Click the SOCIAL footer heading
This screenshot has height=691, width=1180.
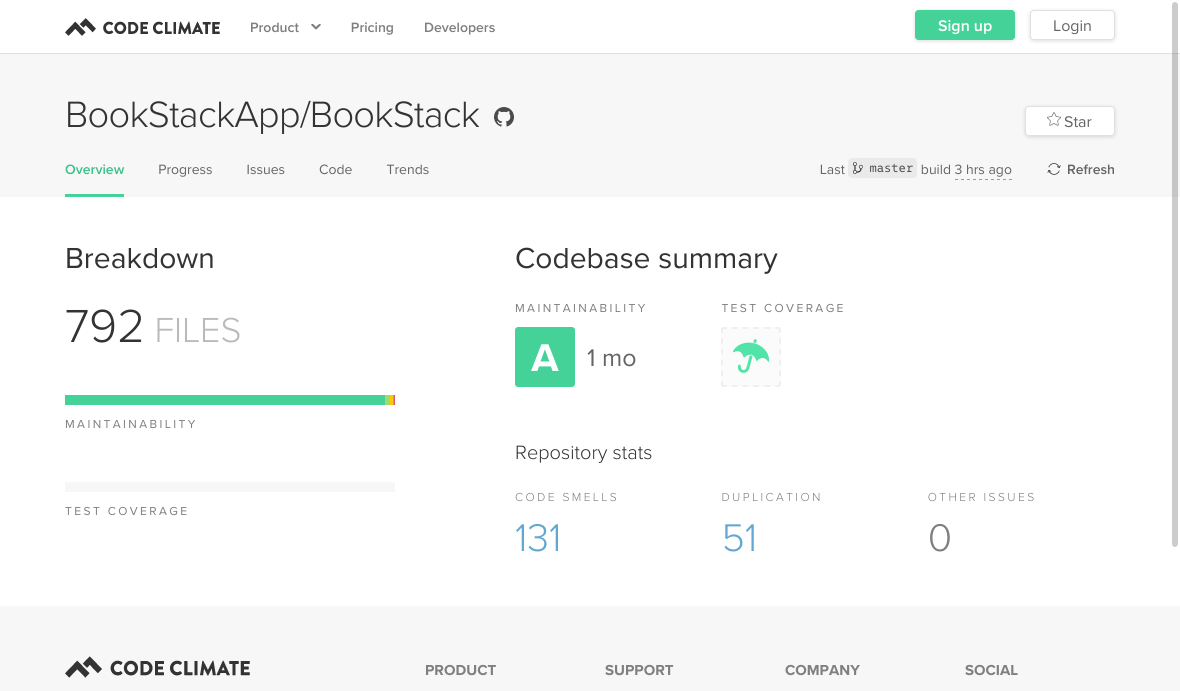991,670
